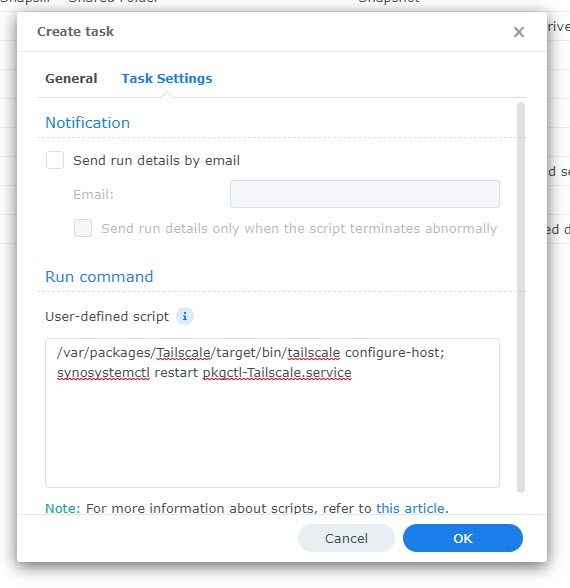Click the Notification section heading
The height and width of the screenshot is (588, 570).
[x=88, y=123]
